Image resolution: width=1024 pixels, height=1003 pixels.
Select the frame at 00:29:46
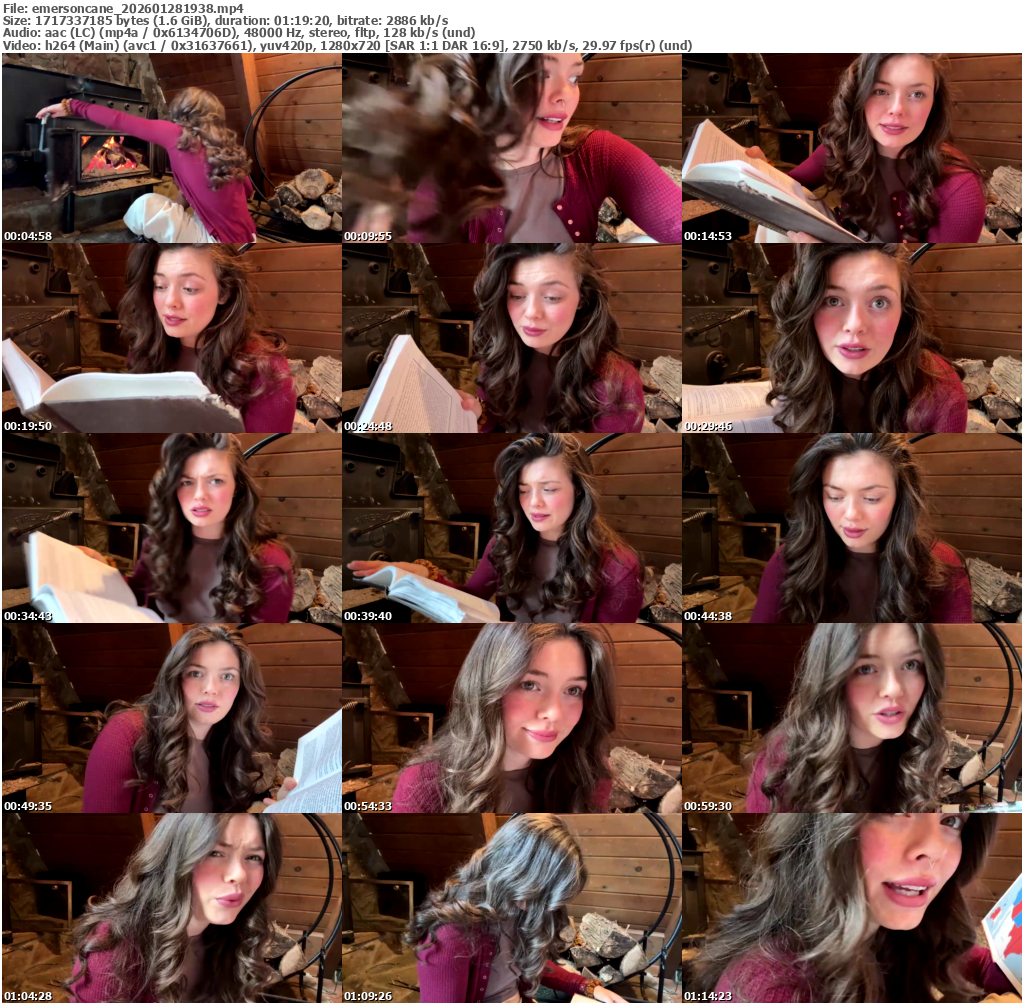pyautogui.click(x=852, y=338)
